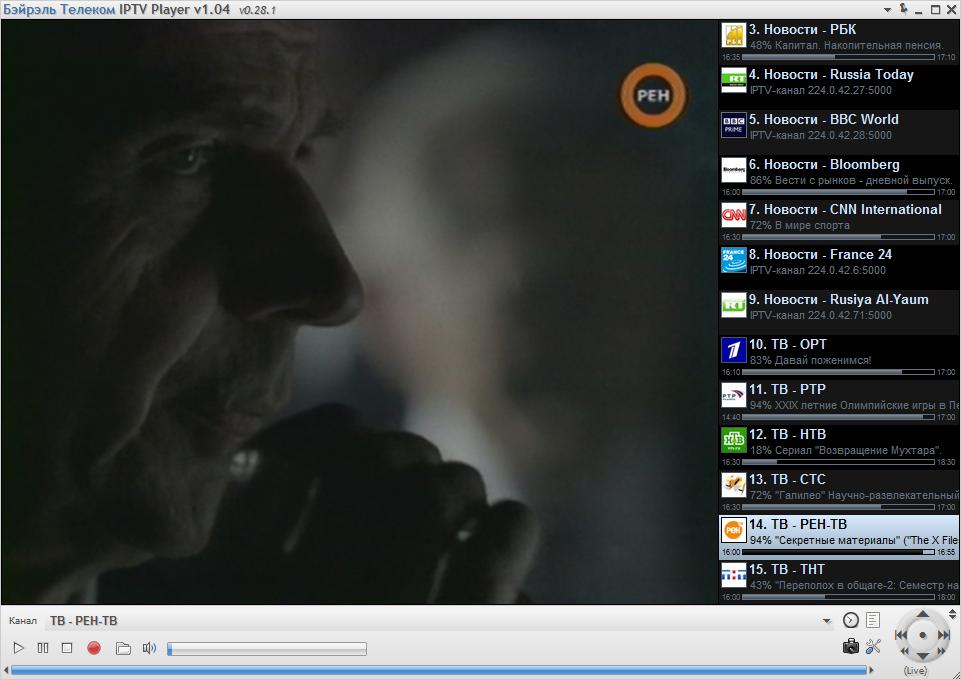Start recording with the red record button
Screen dimensions: 961x680
coord(94,648)
